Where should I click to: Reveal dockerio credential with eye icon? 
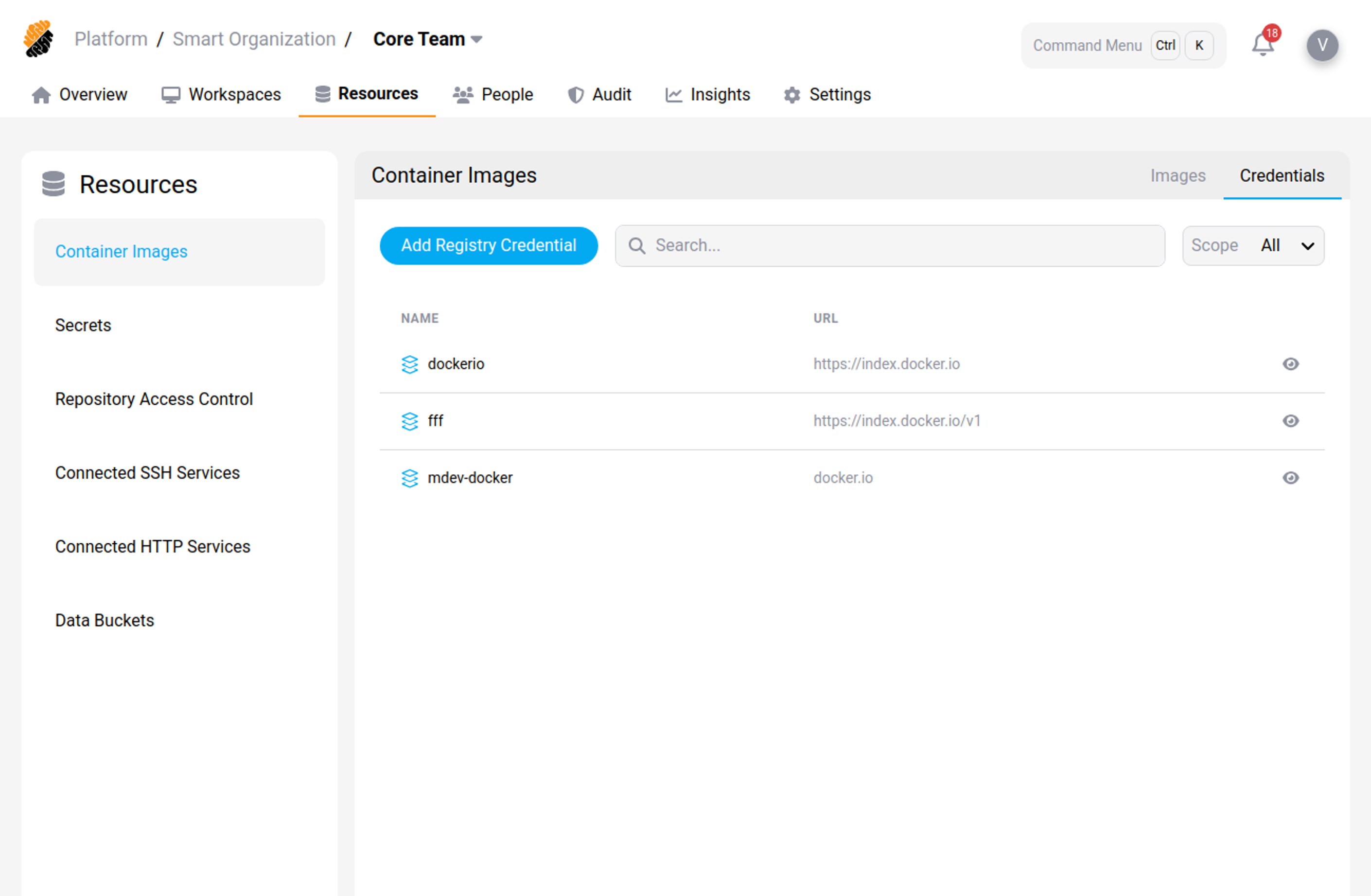(1290, 364)
